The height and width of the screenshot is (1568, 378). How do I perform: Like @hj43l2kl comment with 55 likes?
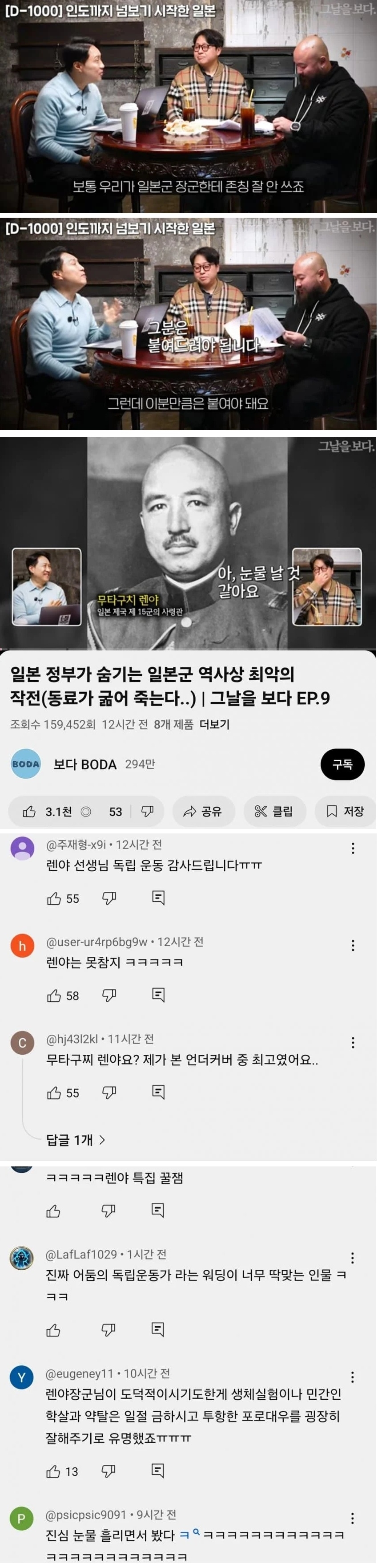pos(54,1093)
